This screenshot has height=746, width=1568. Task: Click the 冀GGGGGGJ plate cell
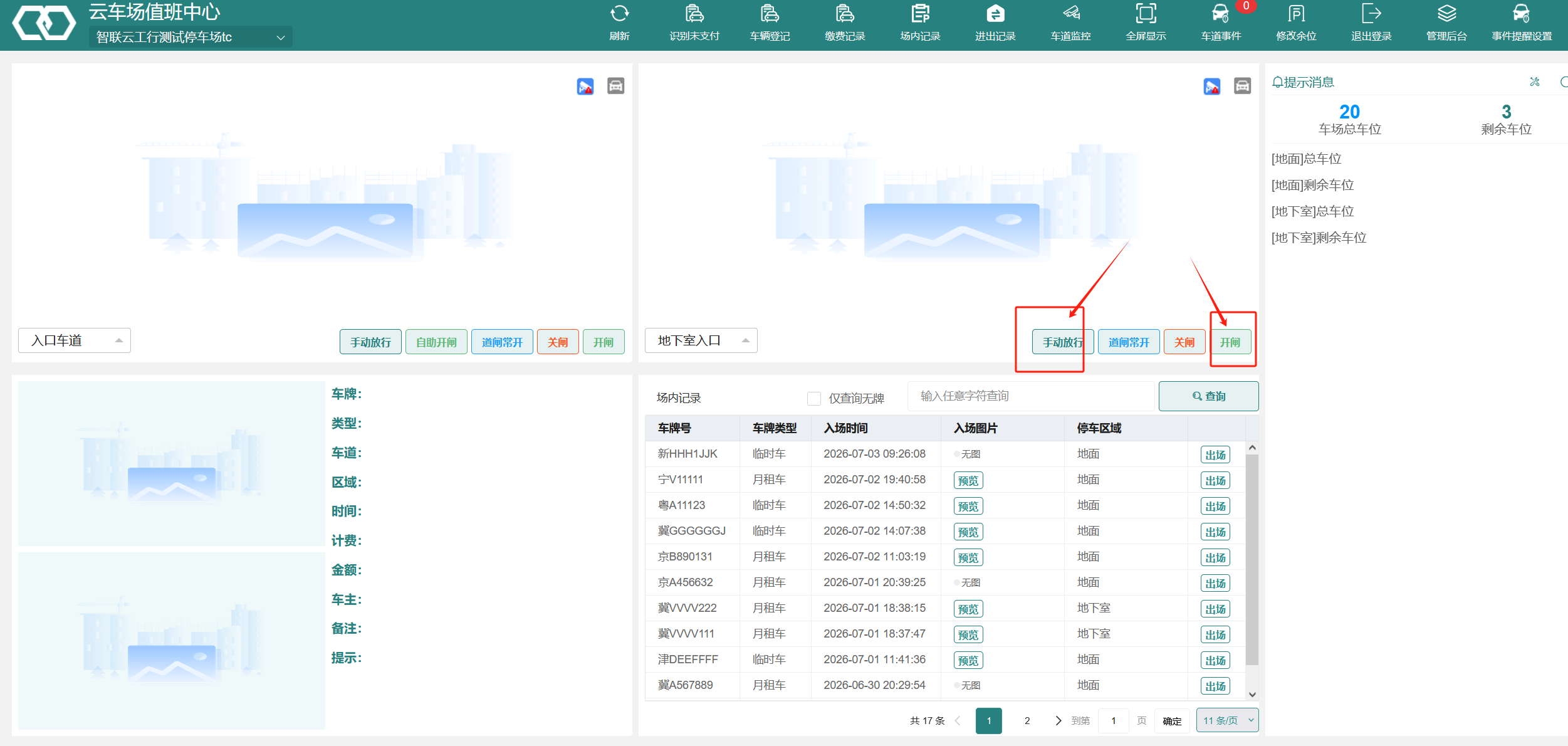[x=692, y=531]
